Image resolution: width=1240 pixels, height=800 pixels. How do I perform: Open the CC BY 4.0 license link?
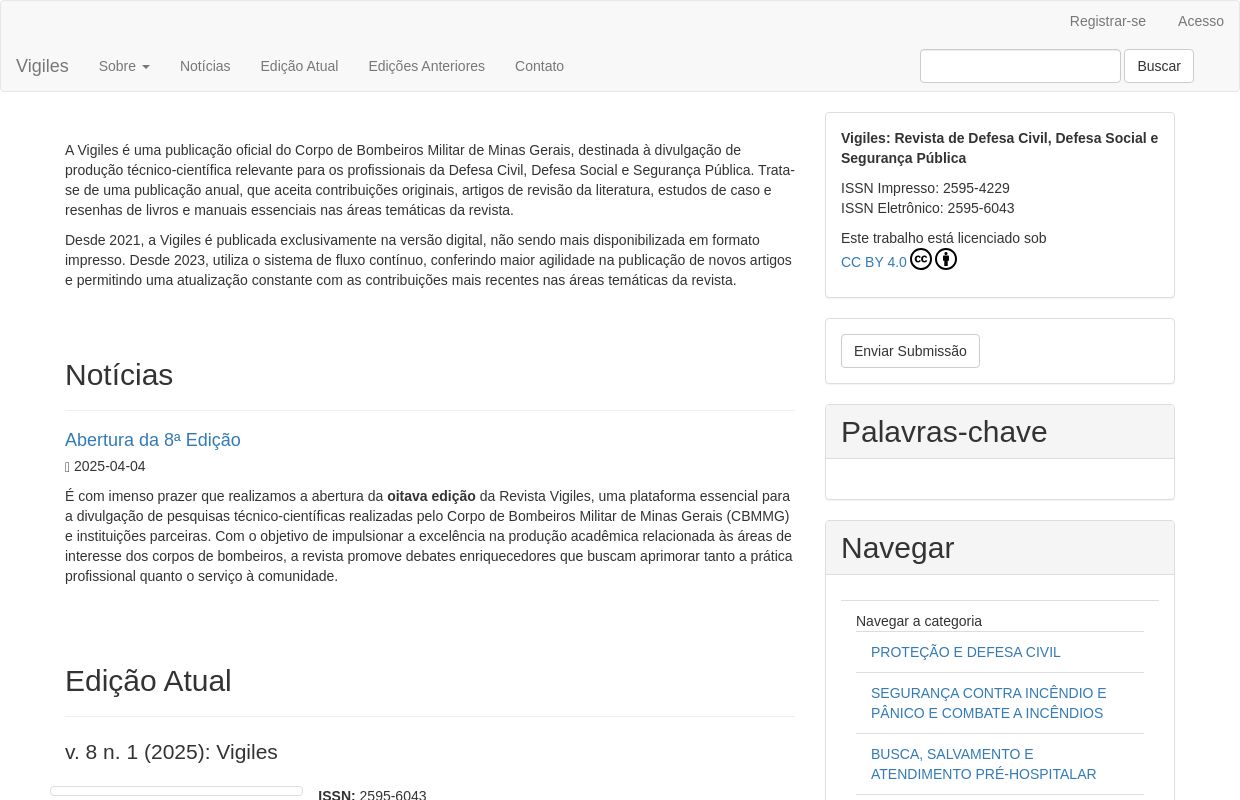[873, 262]
